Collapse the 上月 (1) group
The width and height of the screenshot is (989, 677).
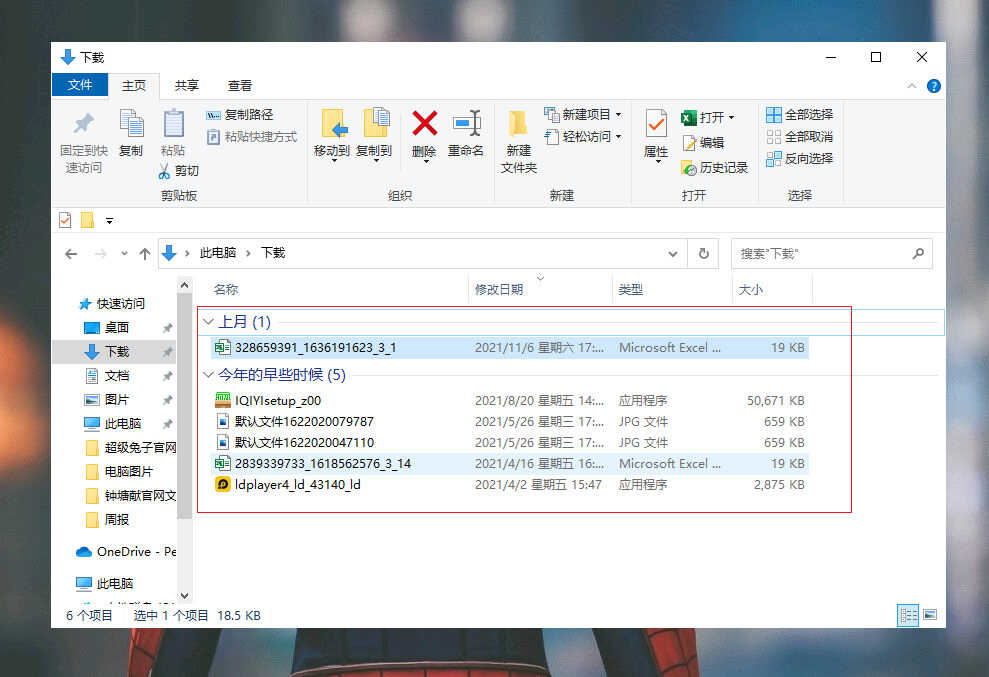208,322
